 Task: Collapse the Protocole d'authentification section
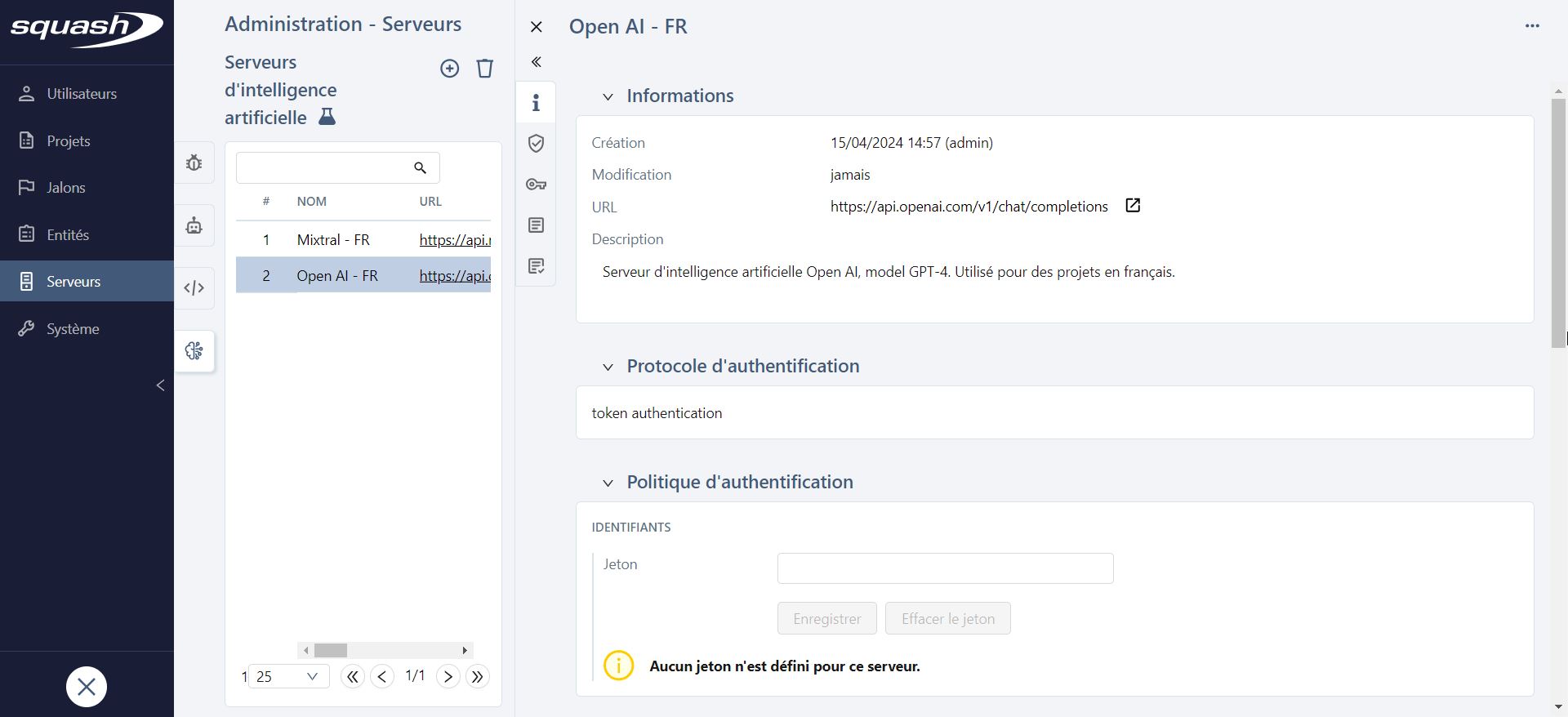[608, 367]
